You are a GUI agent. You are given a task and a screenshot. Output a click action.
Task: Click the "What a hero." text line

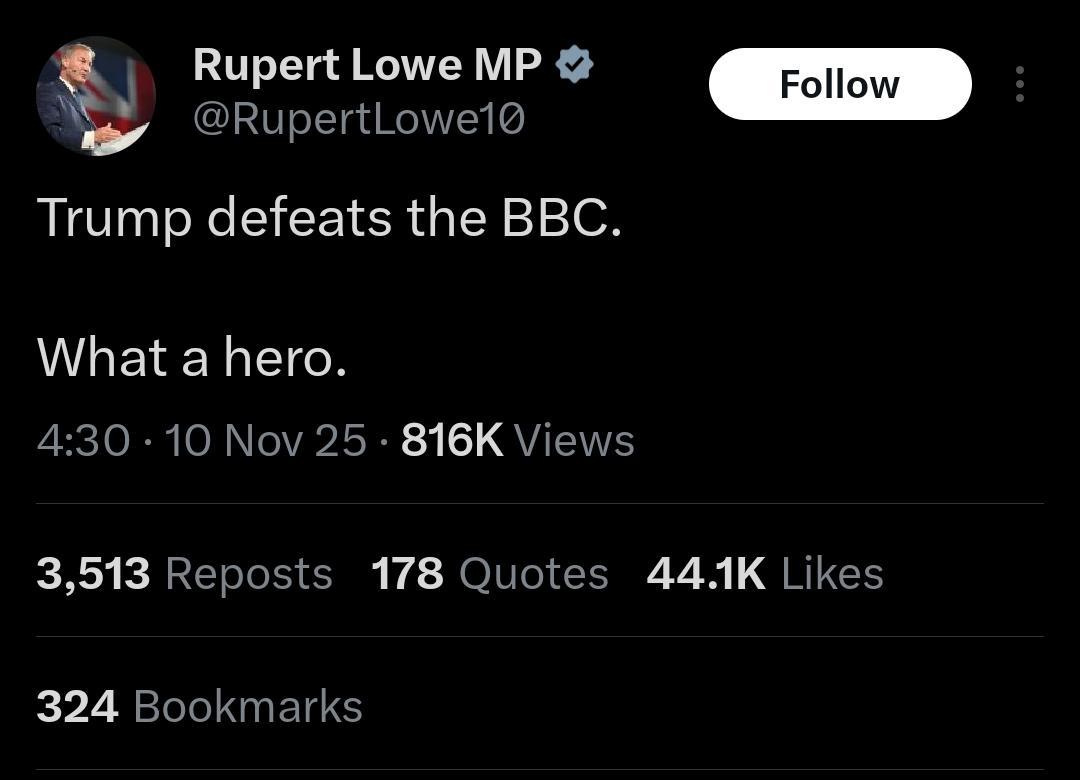tap(192, 357)
